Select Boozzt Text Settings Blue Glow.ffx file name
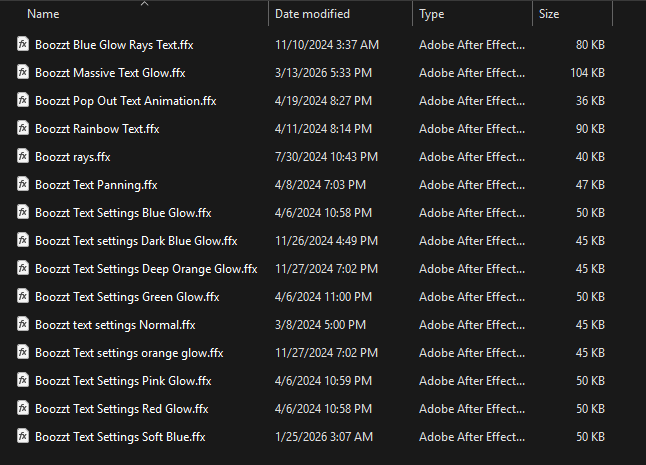The image size is (646, 465). (x=123, y=212)
